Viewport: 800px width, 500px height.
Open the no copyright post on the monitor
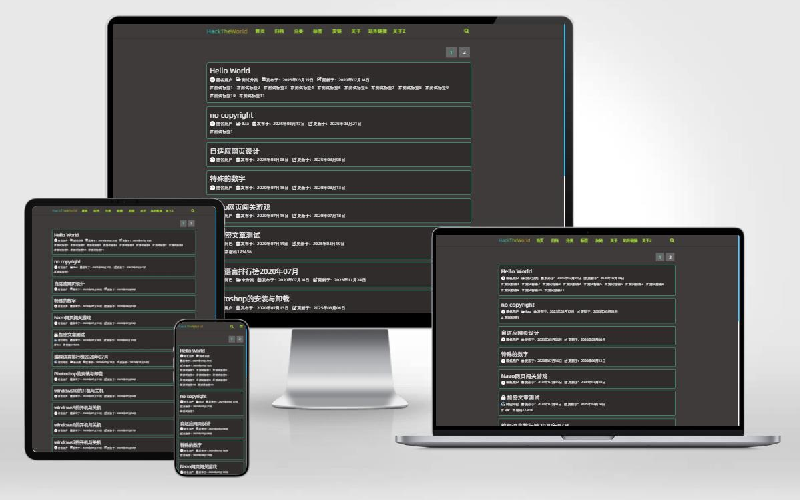click(x=231, y=115)
